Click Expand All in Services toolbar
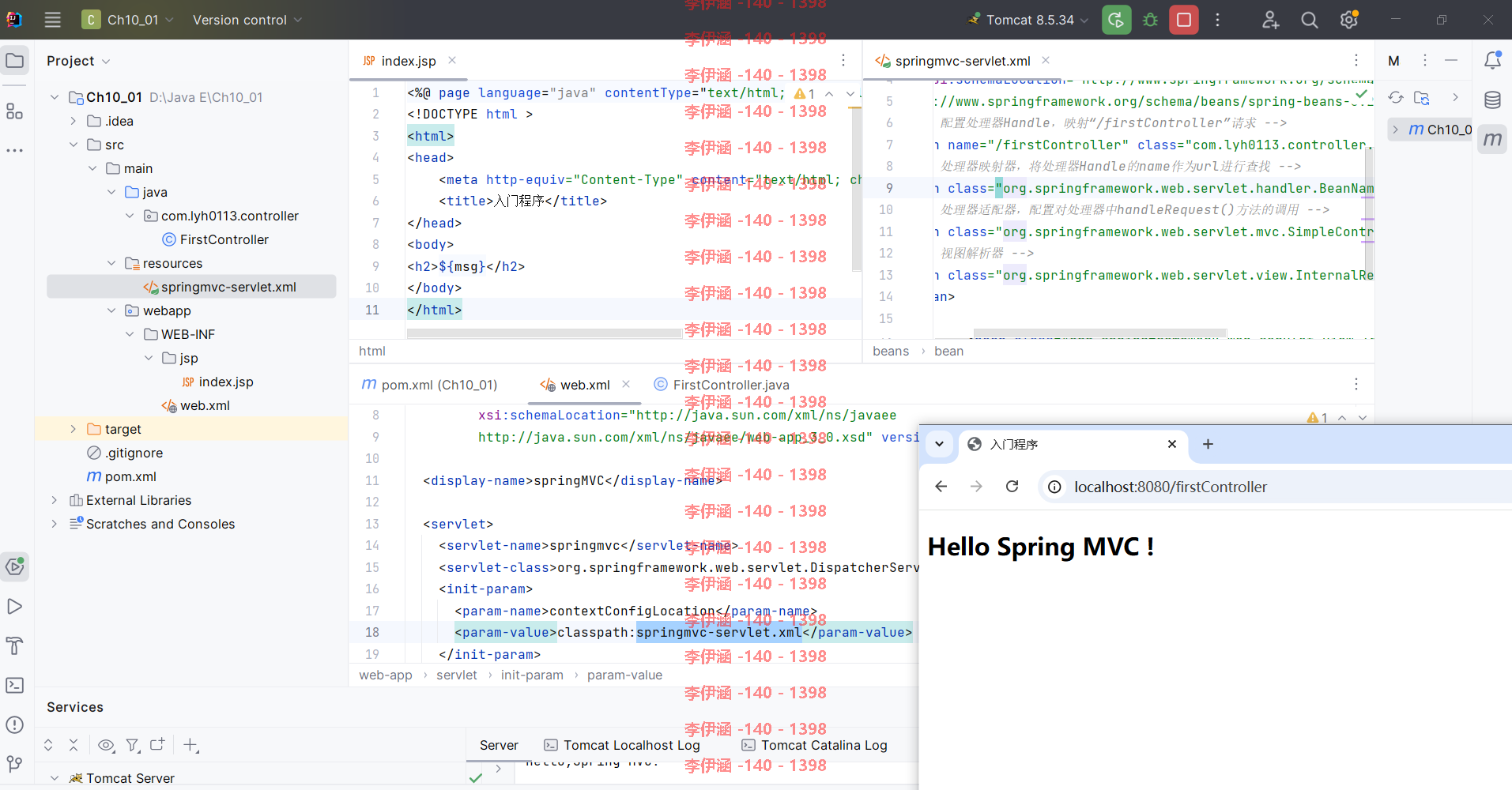Image resolution: width=1512 pixels, height=790 pixels. pyautogui.click(x=48, y=745)
